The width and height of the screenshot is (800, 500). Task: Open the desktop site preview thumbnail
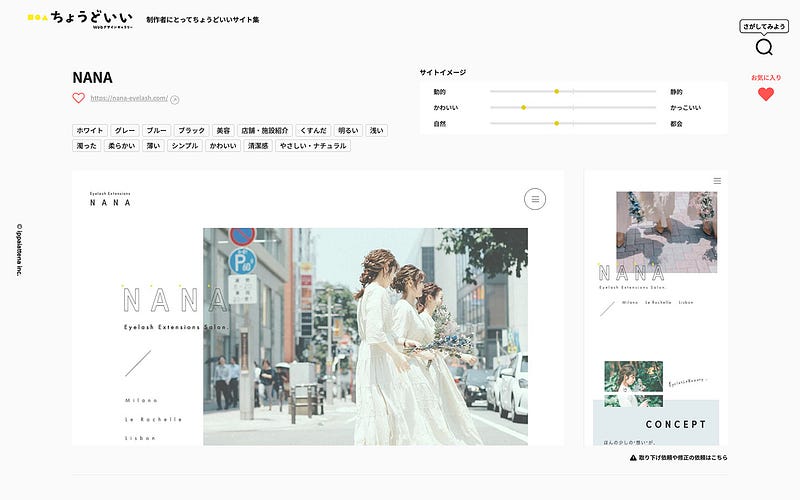click(x=318, y=308)
